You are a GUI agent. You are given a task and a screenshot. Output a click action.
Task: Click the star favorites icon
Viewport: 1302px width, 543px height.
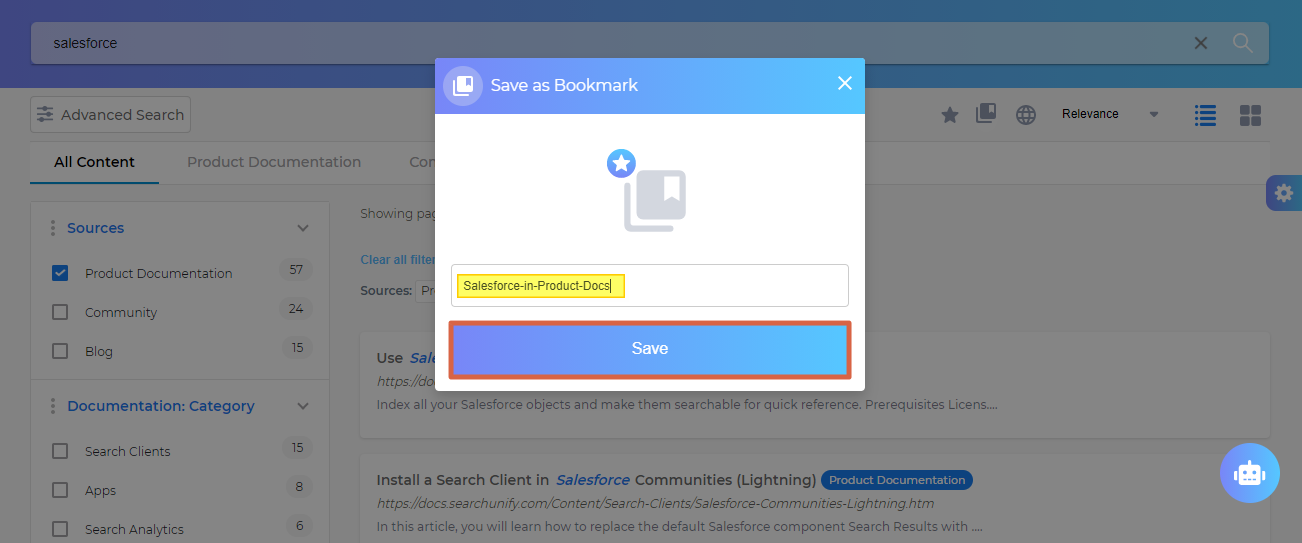950,115
